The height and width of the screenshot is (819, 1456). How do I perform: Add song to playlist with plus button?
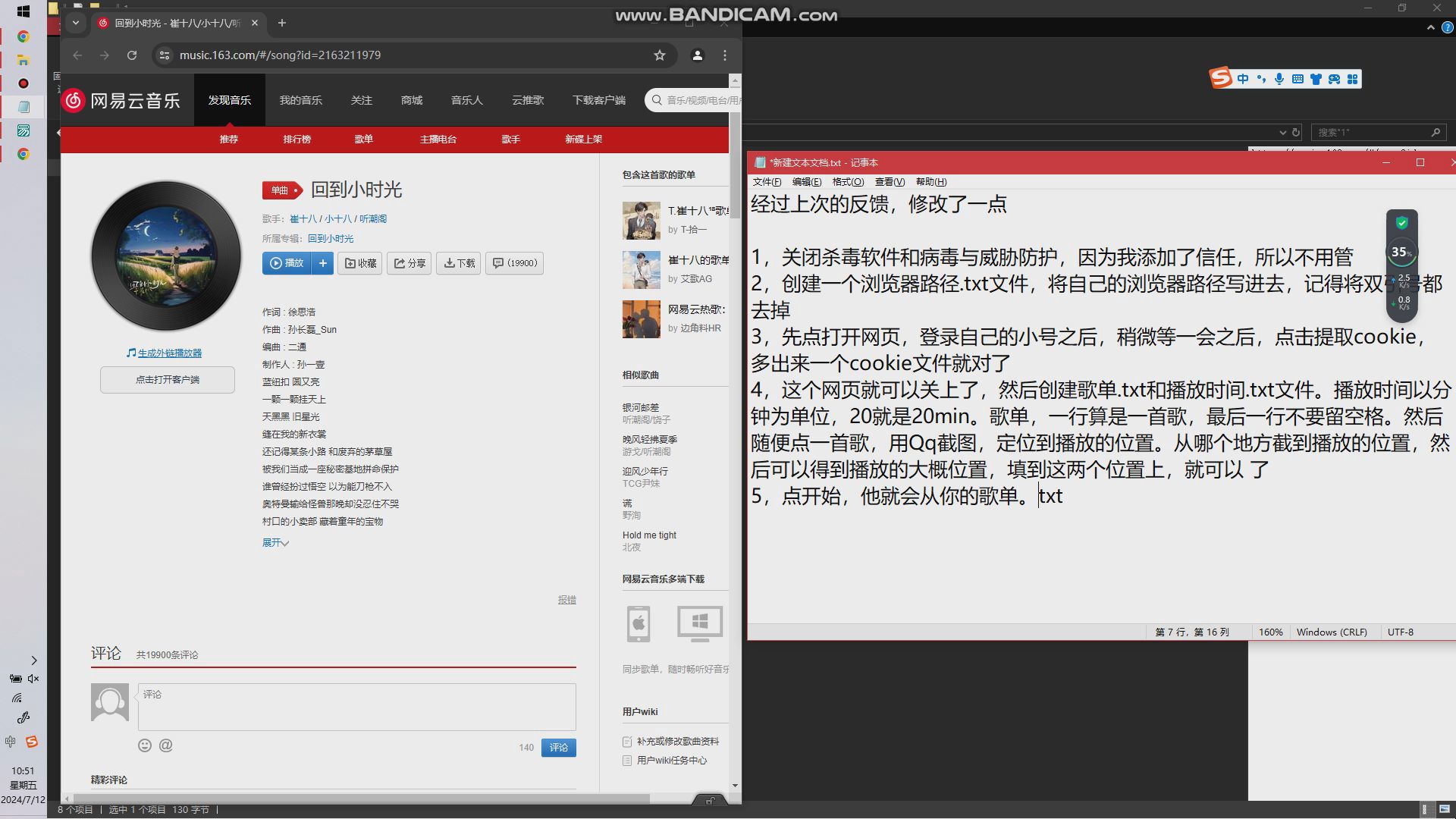point(323,263)
